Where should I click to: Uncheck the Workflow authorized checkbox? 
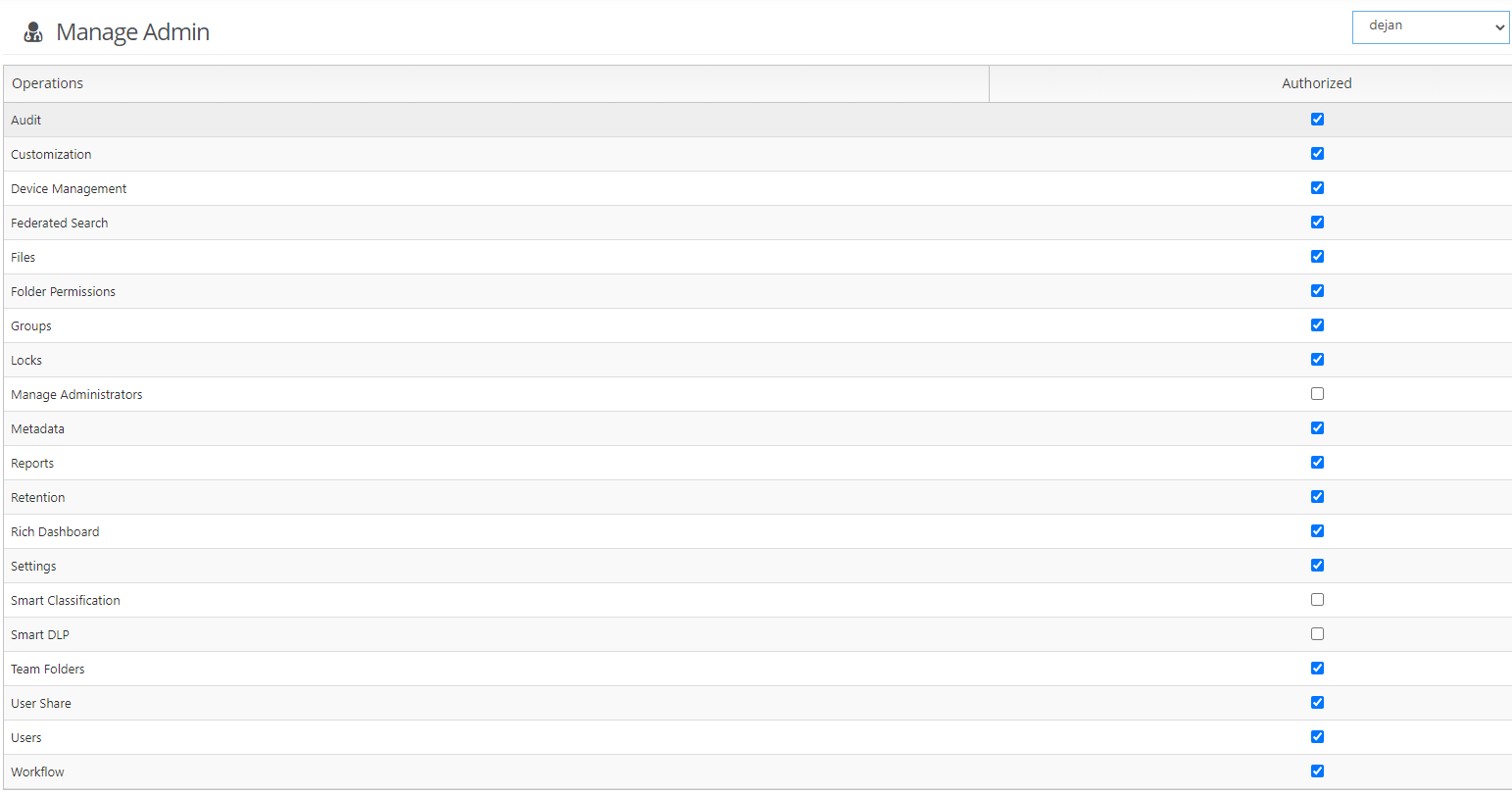click(1317, 771)
